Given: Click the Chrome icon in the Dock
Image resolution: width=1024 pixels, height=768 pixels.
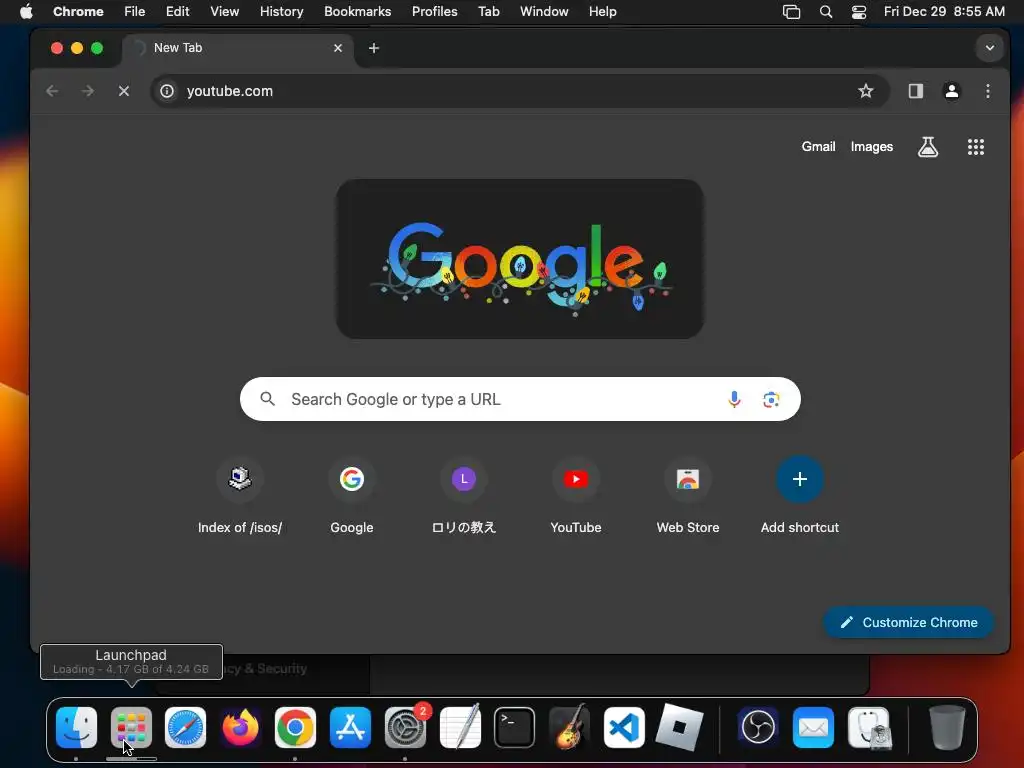Looking at the screenshot, I should point(295,728).
